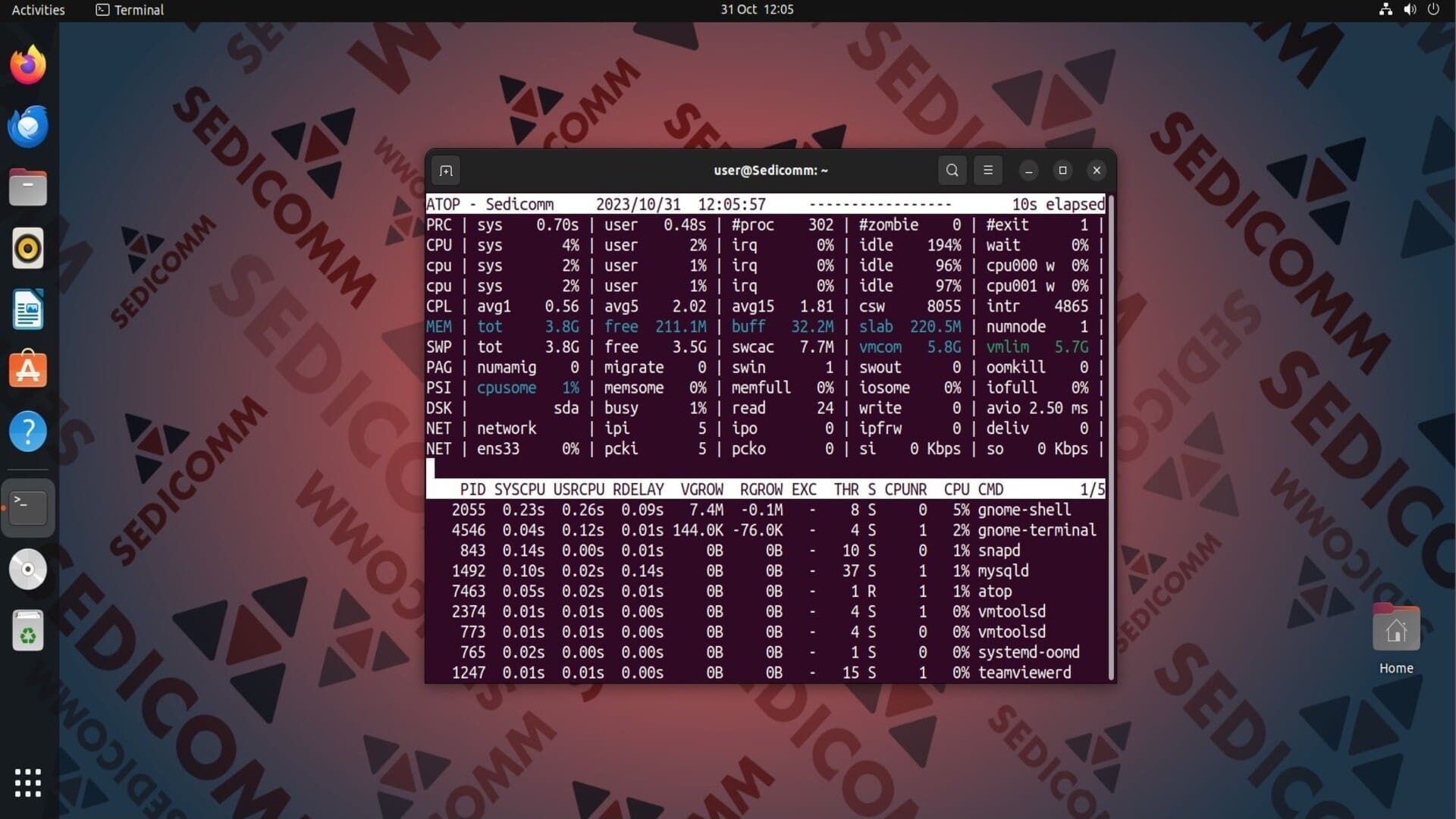Click PID 2374 in the process list

(x=469, y=612)
